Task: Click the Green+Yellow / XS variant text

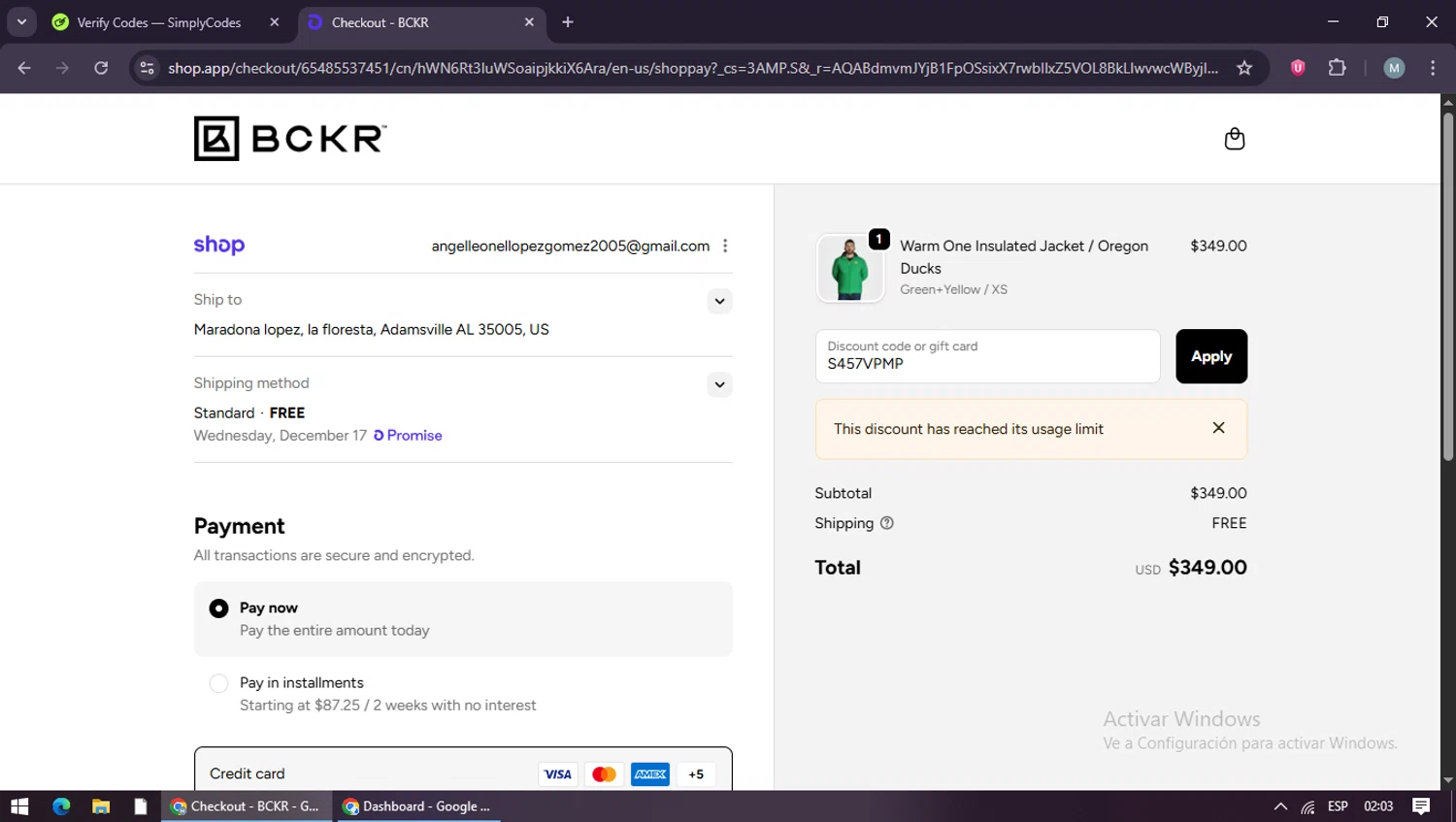Action: [953, 289]
